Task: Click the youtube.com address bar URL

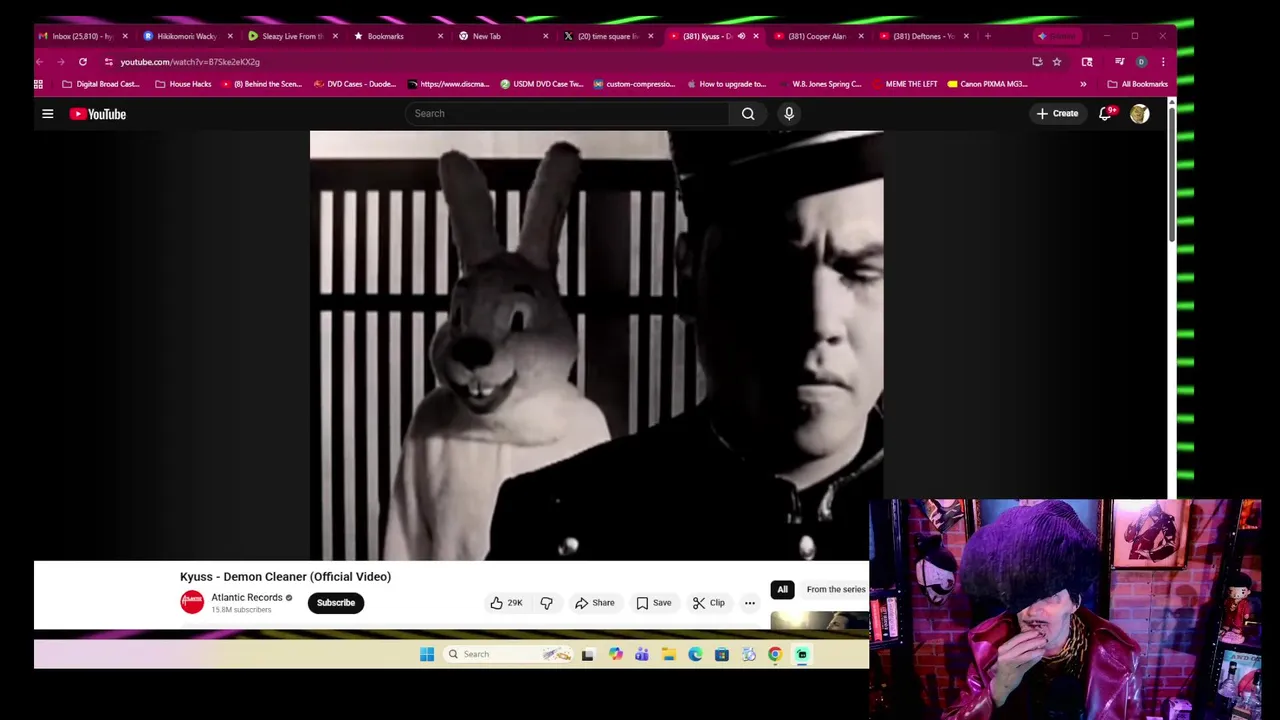Action: coord(190,62)
